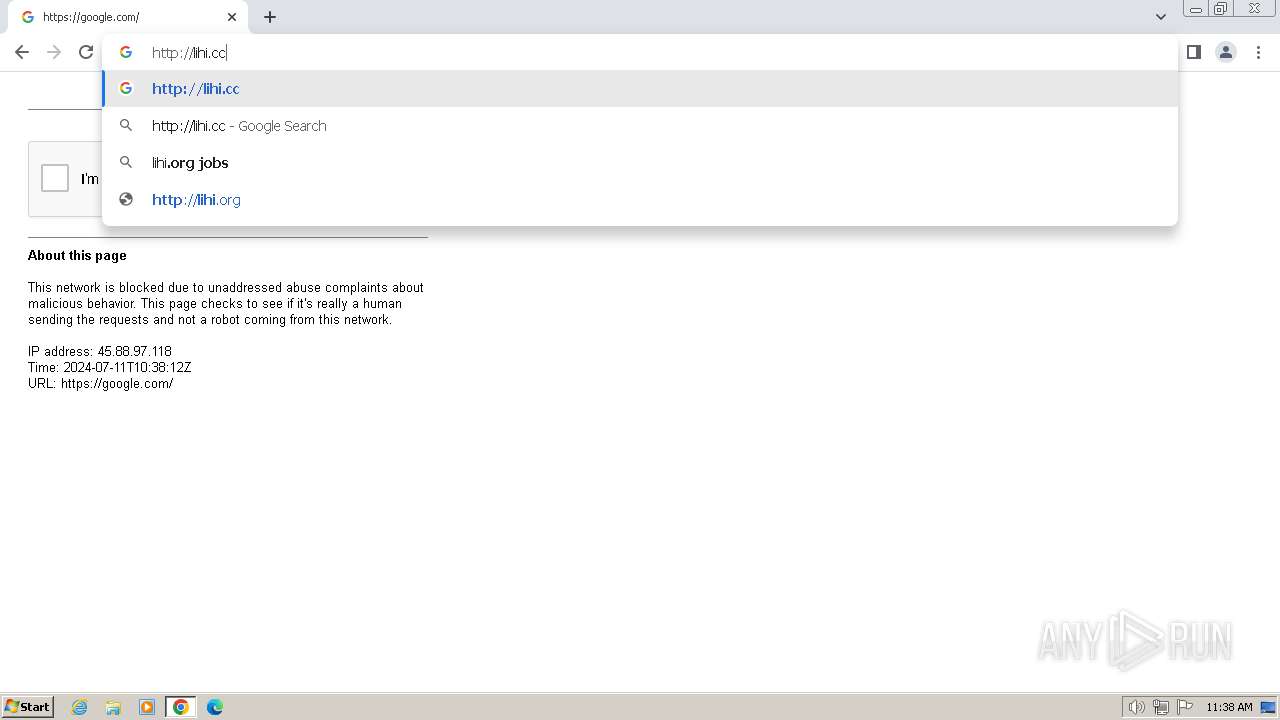
Task: Click the address bar containing http://lihi.cc
Action: (x=640, y=52)
